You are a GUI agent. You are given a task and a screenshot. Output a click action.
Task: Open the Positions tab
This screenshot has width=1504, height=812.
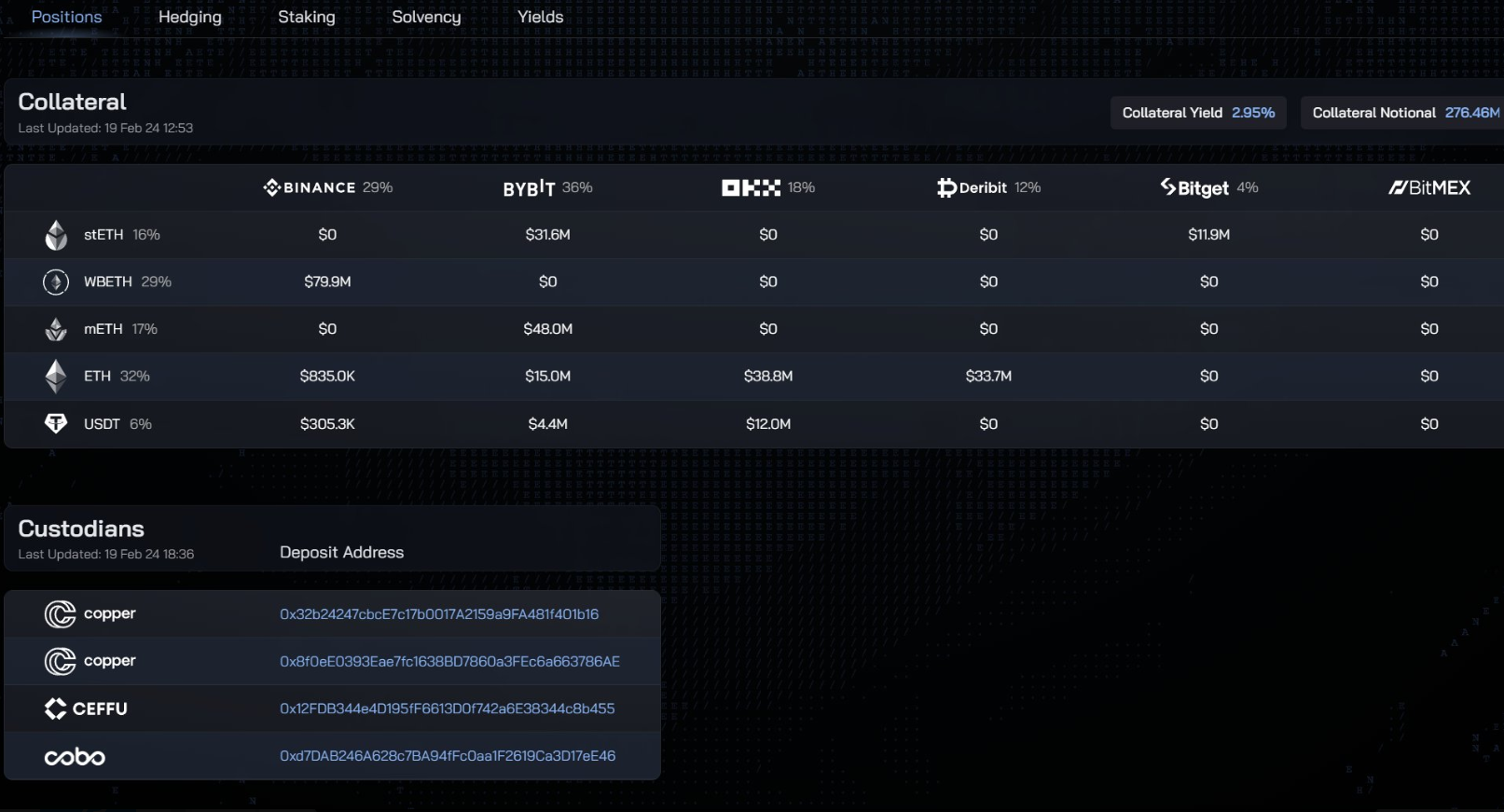[66, 17]
